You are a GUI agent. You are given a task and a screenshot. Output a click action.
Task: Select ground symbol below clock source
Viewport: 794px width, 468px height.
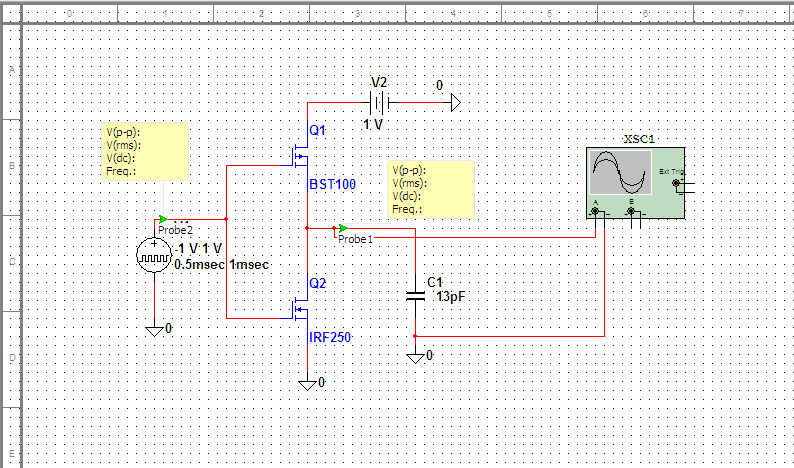(x=154, y=331)
